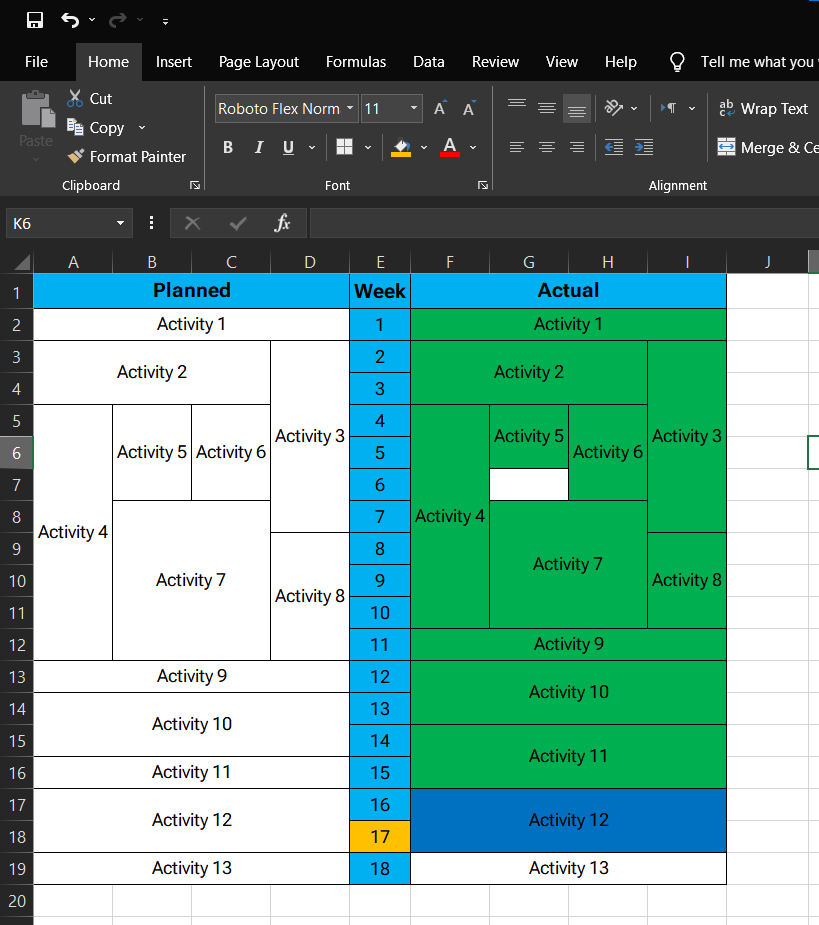Image resolution: width=819 pixels, height=925 pixels.
Task: Click the Increase Indent icon
Action: pyautogui.click(x=644, y=147)
